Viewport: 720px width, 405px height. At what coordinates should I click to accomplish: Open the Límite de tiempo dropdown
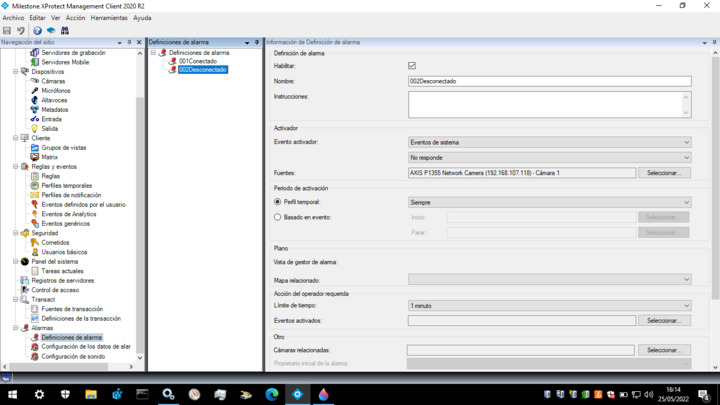coord(549,306)
